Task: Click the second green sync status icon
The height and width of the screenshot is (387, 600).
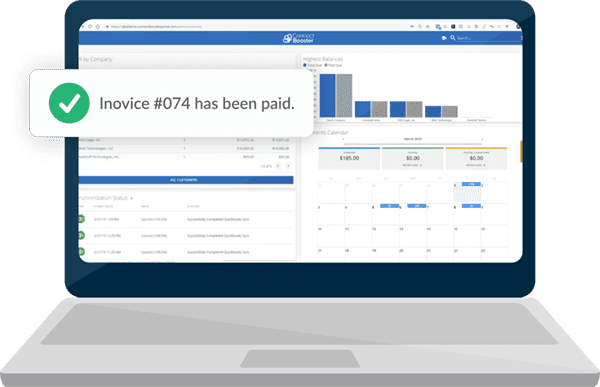Action: (x=81, y=235)
